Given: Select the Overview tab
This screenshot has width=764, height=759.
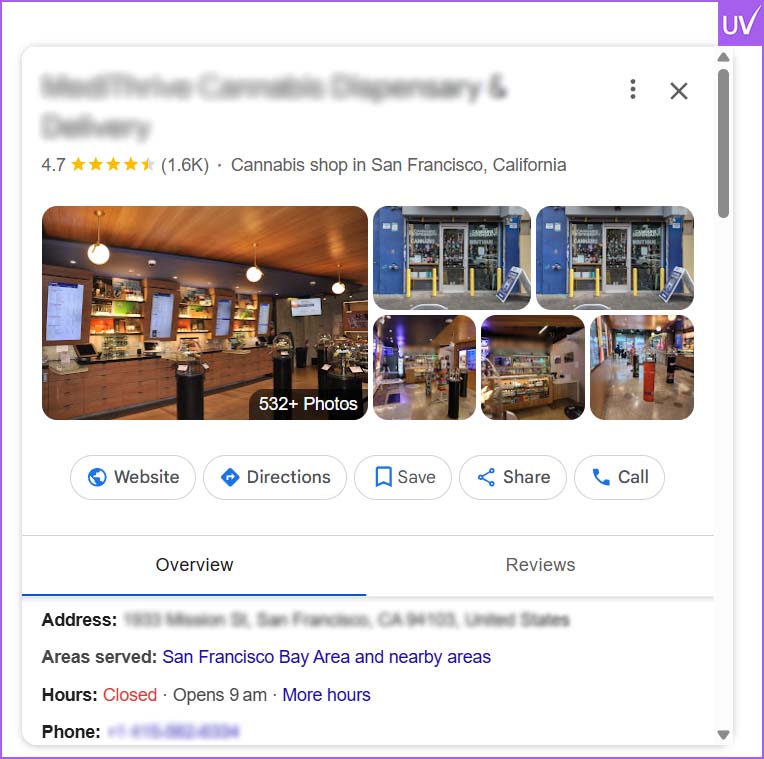Looking at the screenshot, I should coord(194,565).
